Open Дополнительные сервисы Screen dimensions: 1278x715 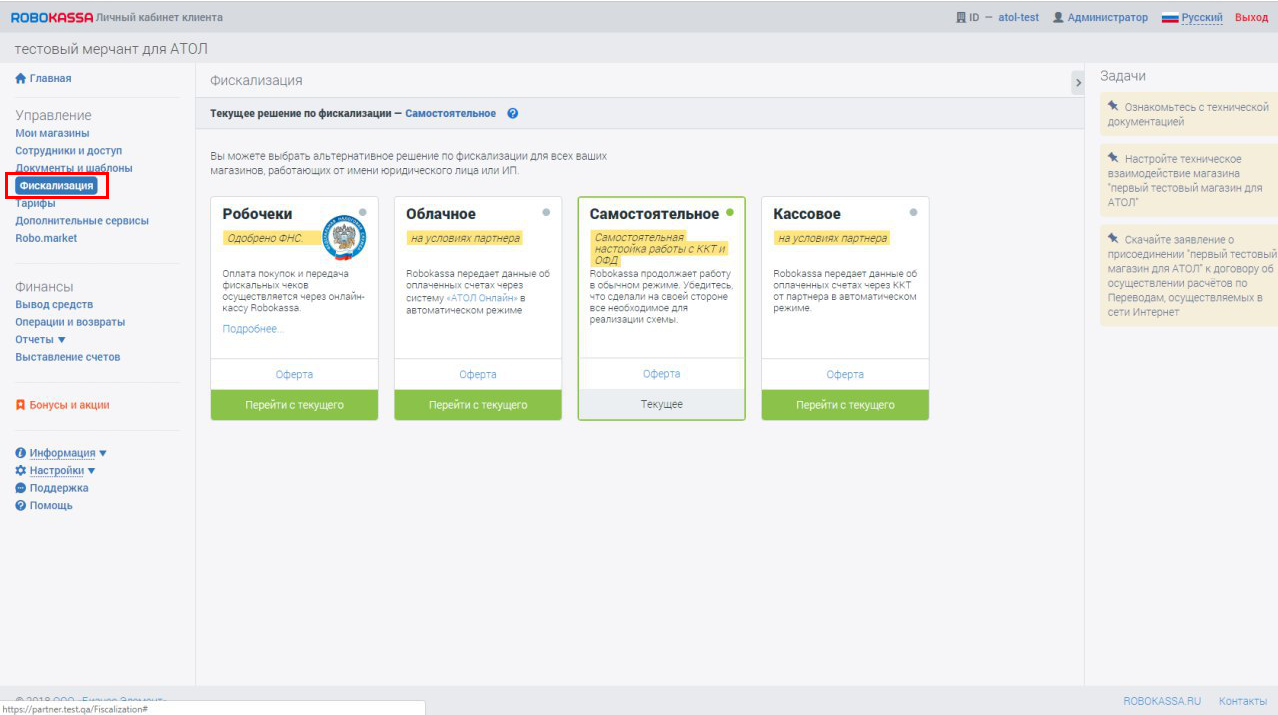(x=82, y=220)
